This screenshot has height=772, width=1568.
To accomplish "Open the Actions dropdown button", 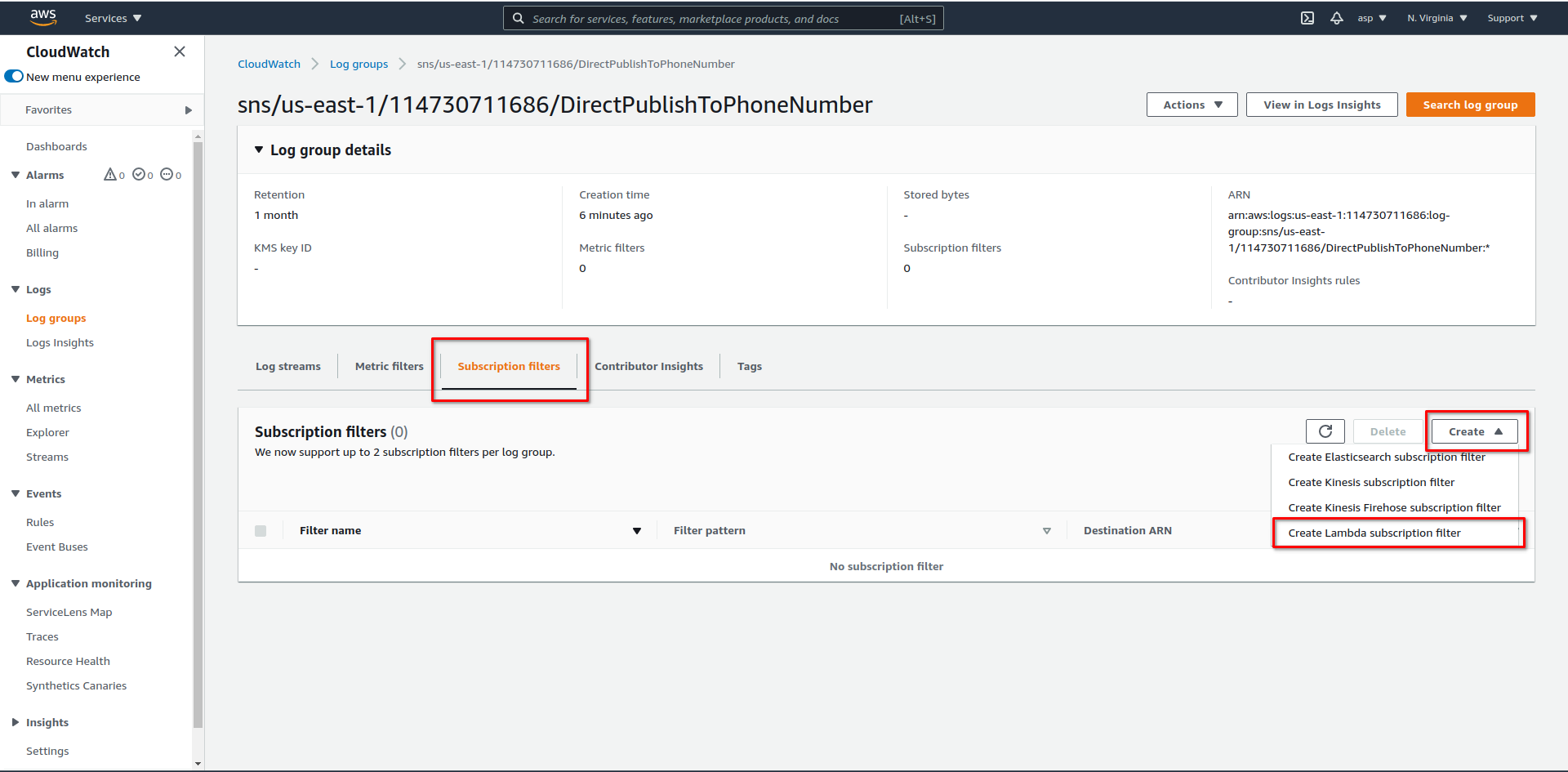I will (1192, 105).
